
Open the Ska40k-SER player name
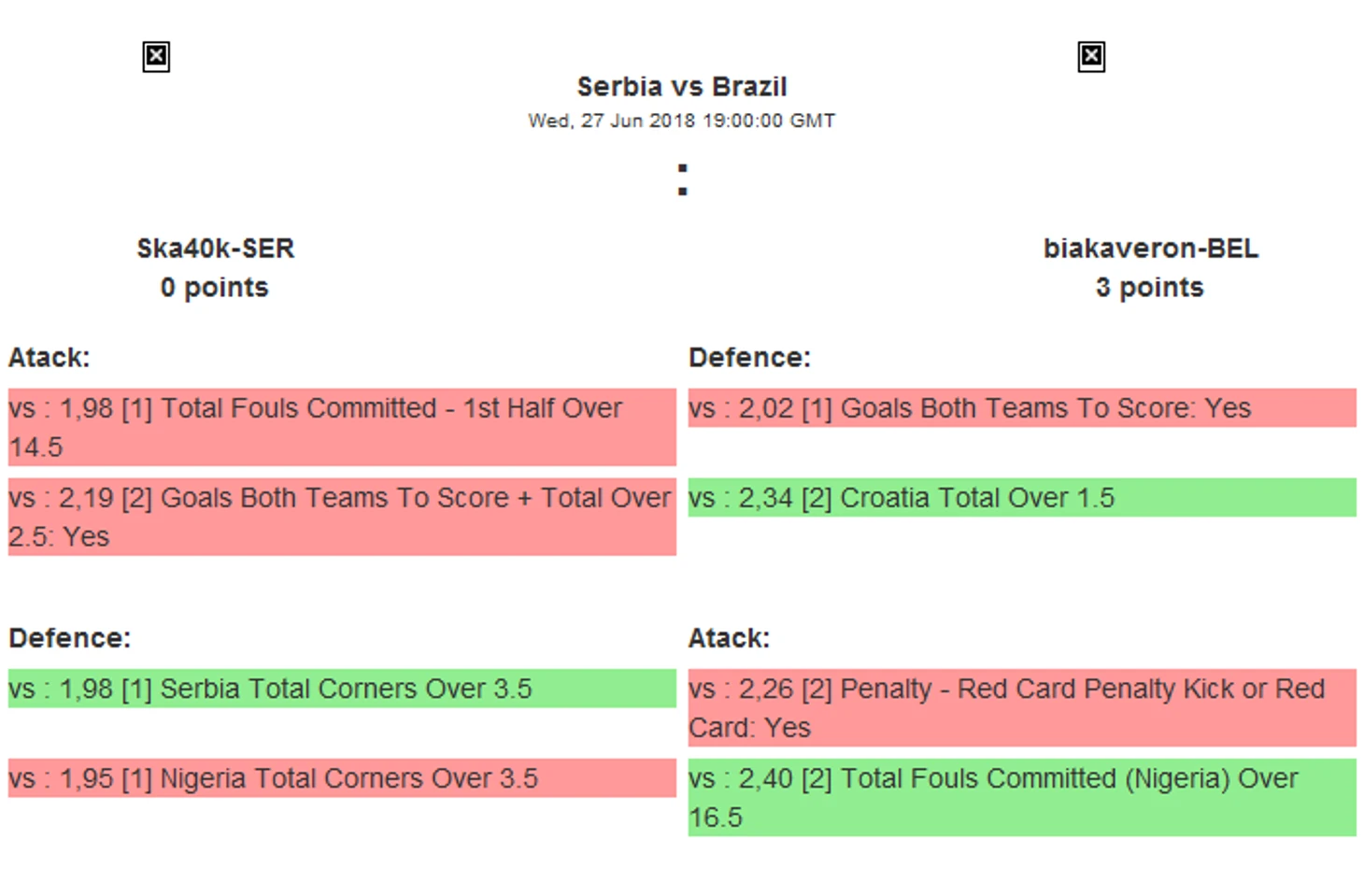pyautogui.click(x=215, y=249)
